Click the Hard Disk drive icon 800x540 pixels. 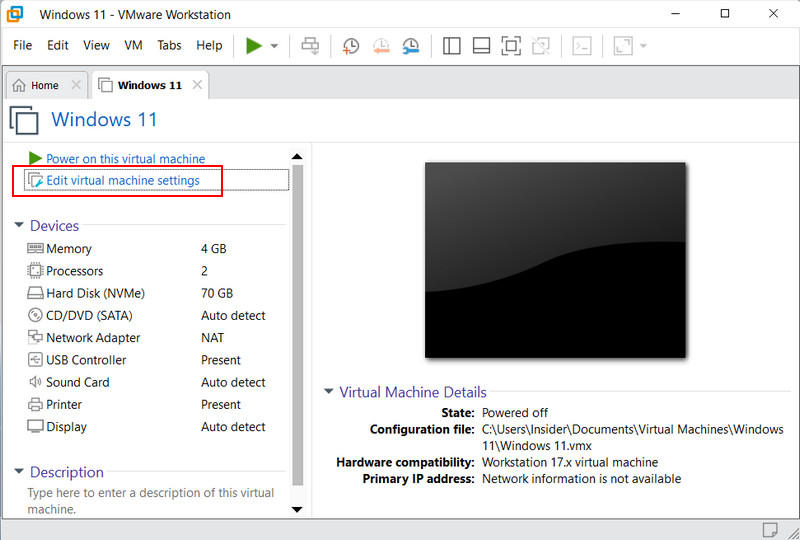click(35, 293)
